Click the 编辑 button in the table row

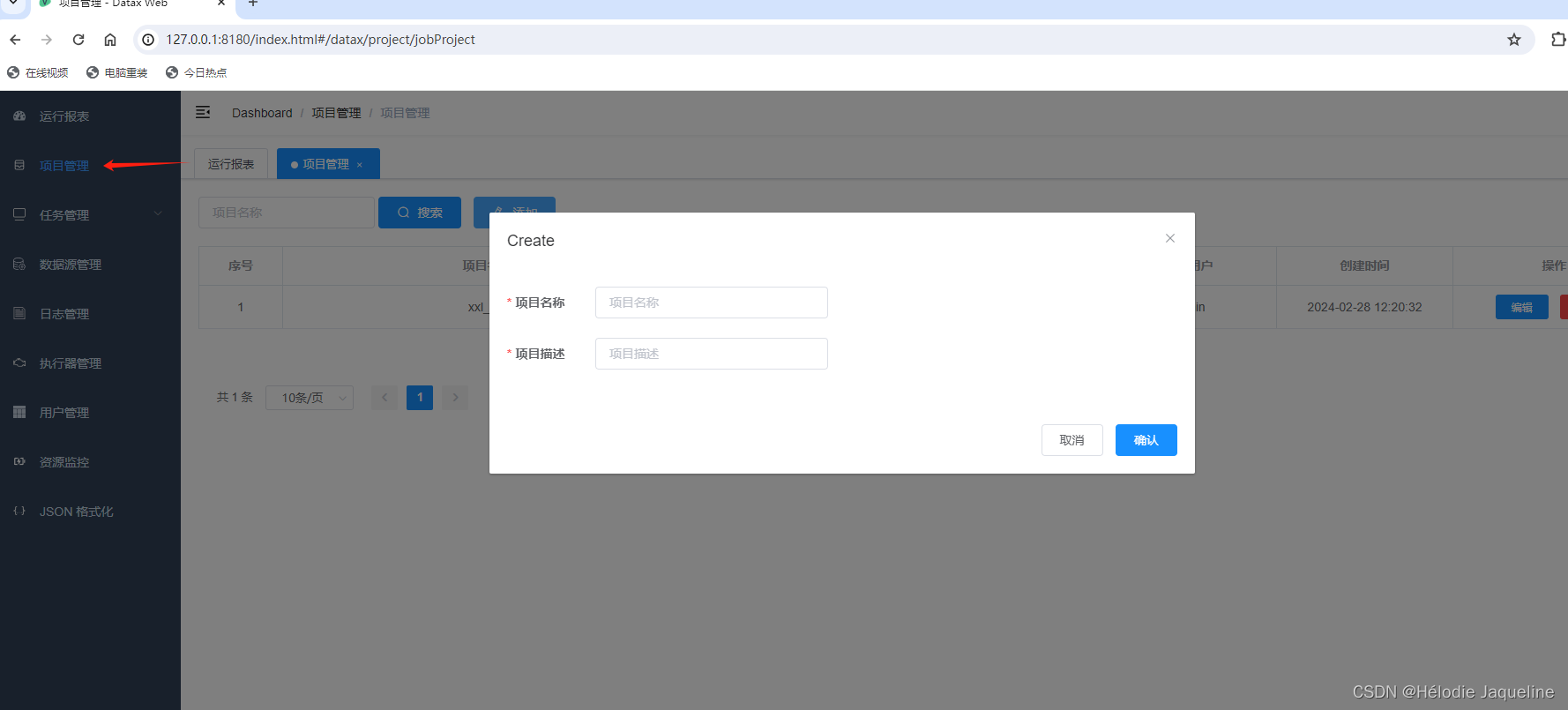[x=1522, y=307]
